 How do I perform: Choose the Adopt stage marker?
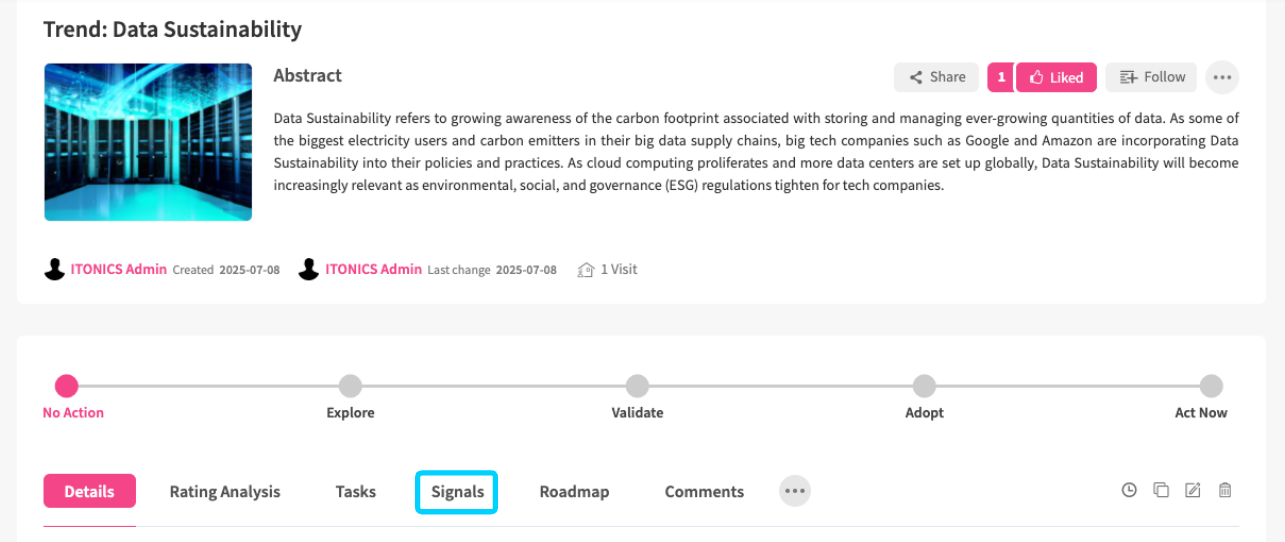[x=924, y=386]
